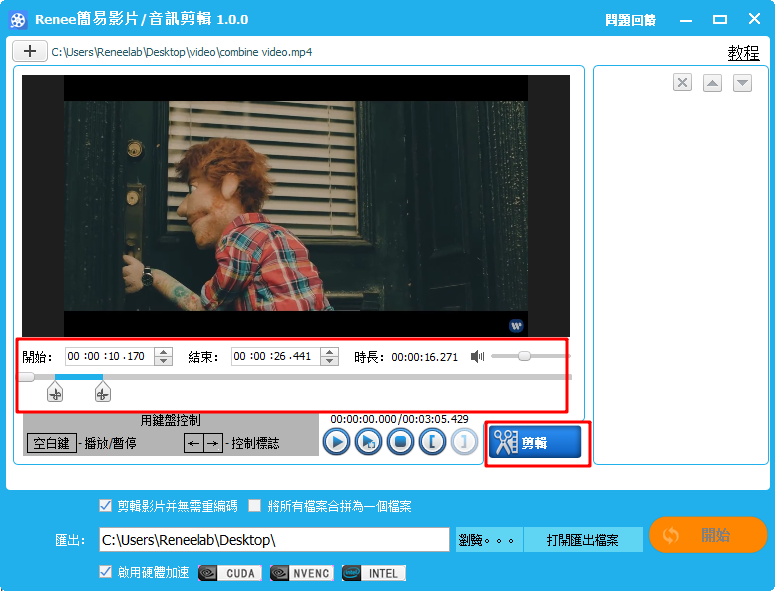Toggle 啟用硬體加速 checkbox
This screenshot has width=775, height=591.
coord(106,573)
